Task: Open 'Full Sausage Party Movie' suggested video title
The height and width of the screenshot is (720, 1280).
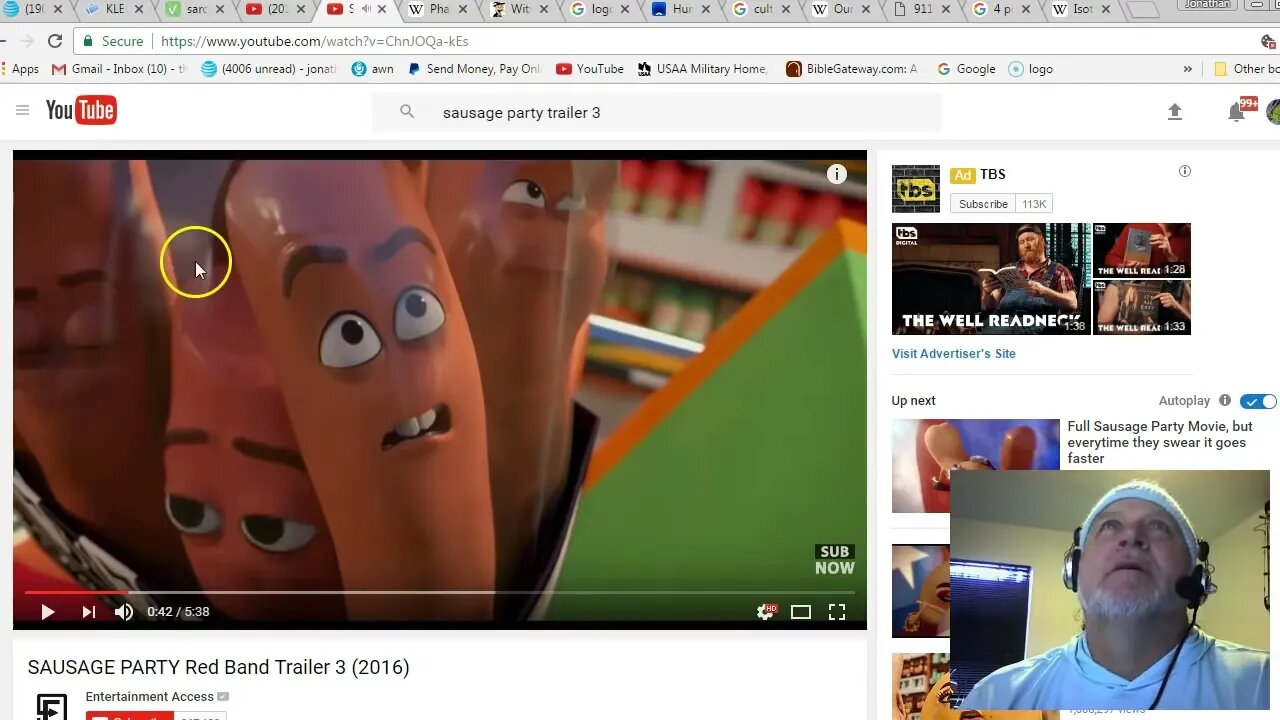Action: (x=1160, y=442)
